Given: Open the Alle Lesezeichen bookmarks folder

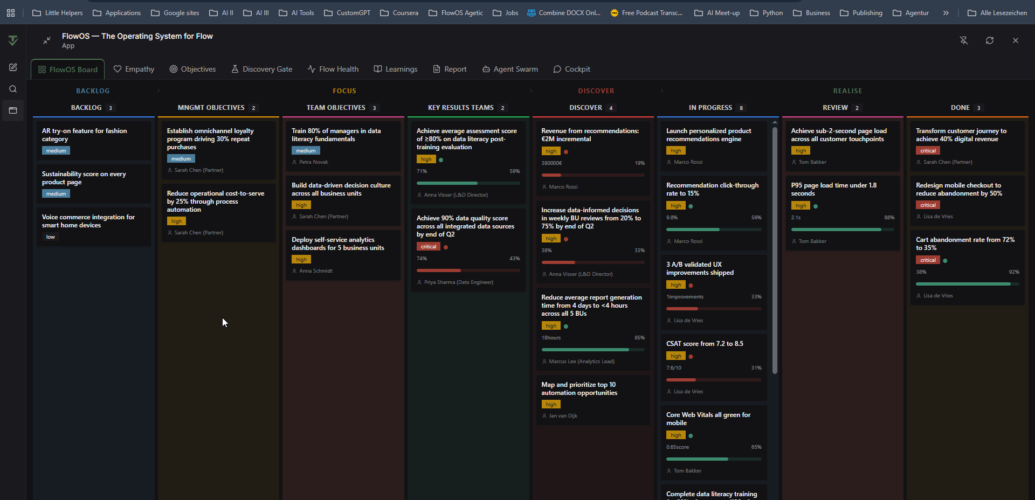Looking at the screenshot, I should coord(993,13).
